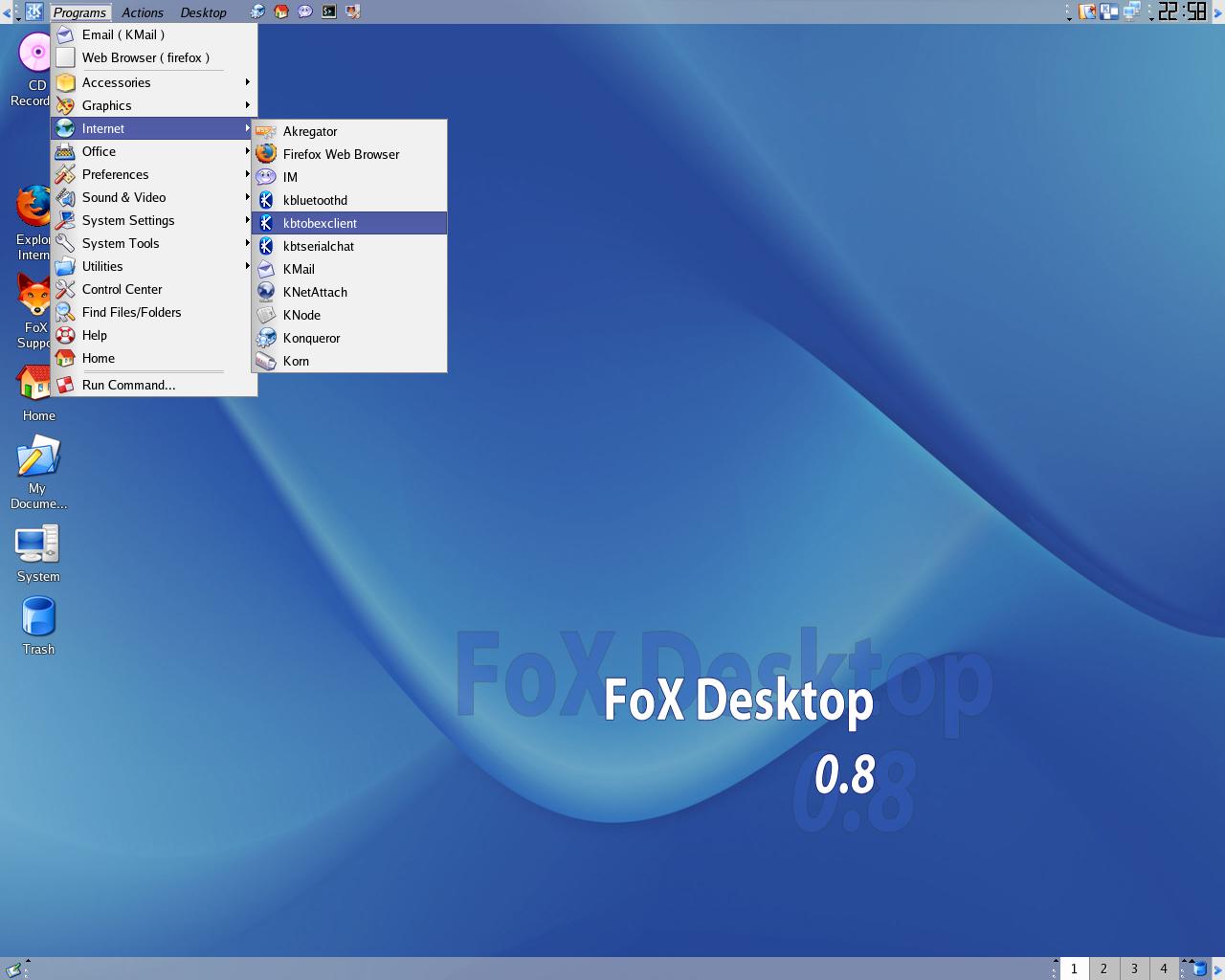This screenshot has width=1225, height=980.
Task: Switch to virtual desktop 3
Action: (1134, 969)
